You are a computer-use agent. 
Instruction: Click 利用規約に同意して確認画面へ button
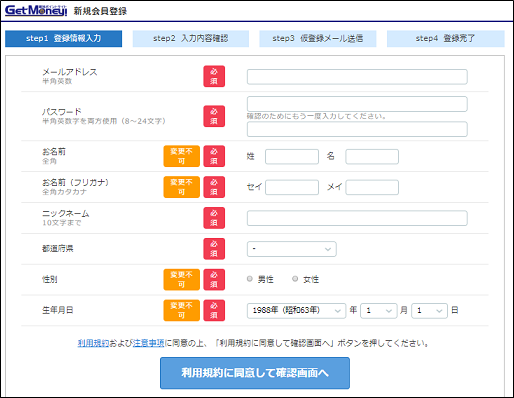point(255,373)
